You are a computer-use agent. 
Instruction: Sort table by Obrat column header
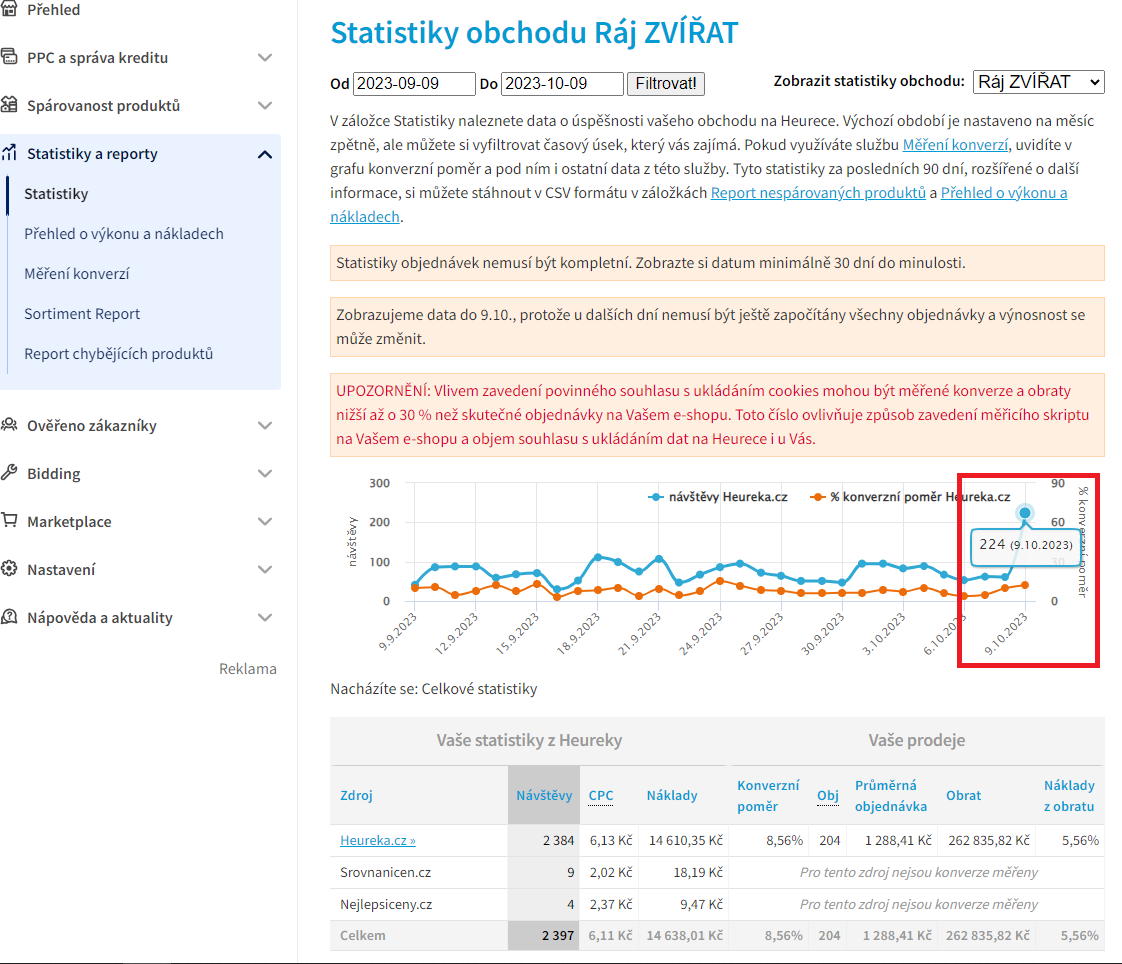963,795
